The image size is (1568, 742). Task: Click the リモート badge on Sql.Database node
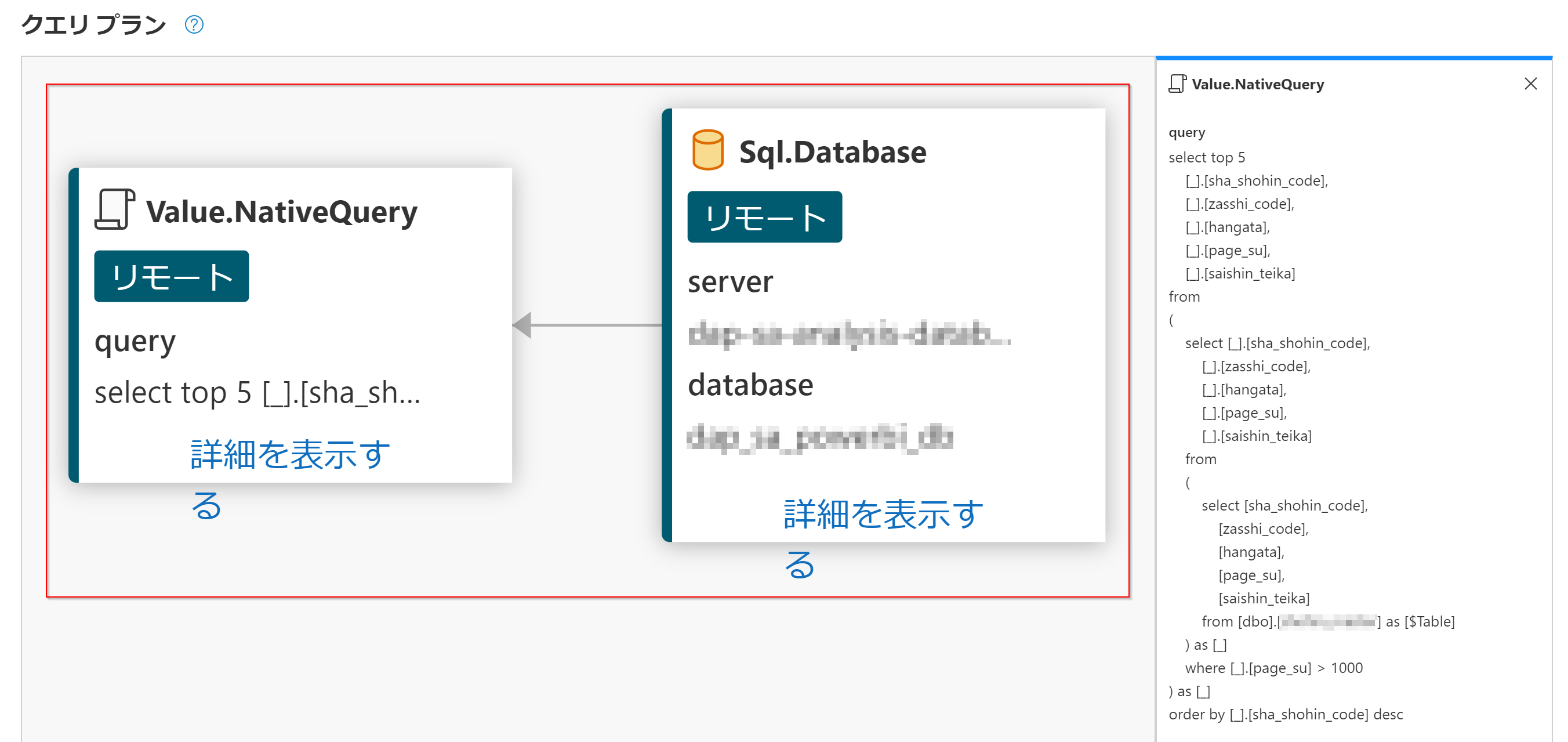click(x=764, y=218)
